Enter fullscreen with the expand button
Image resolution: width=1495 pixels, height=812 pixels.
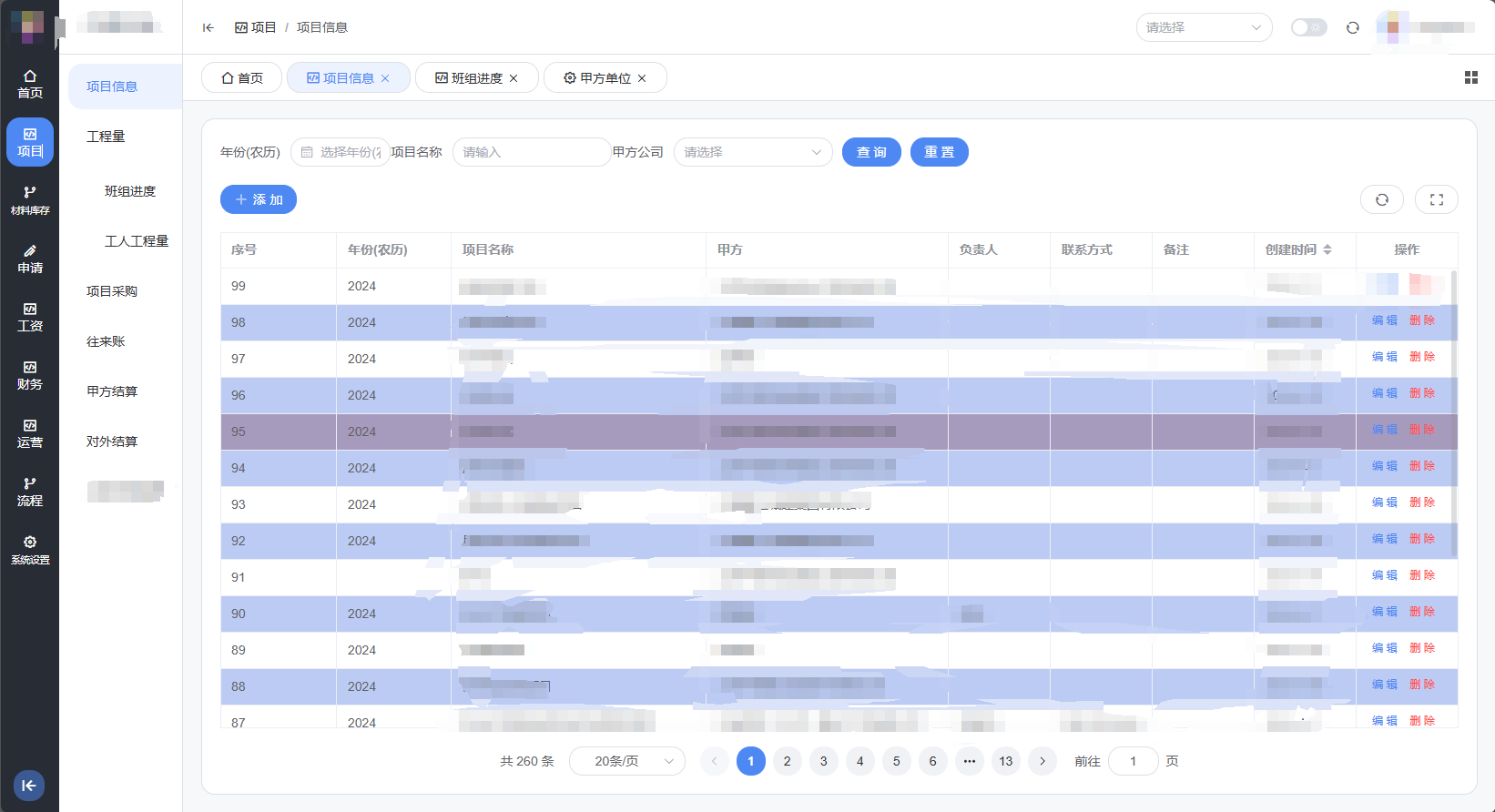click(1437, 199)
